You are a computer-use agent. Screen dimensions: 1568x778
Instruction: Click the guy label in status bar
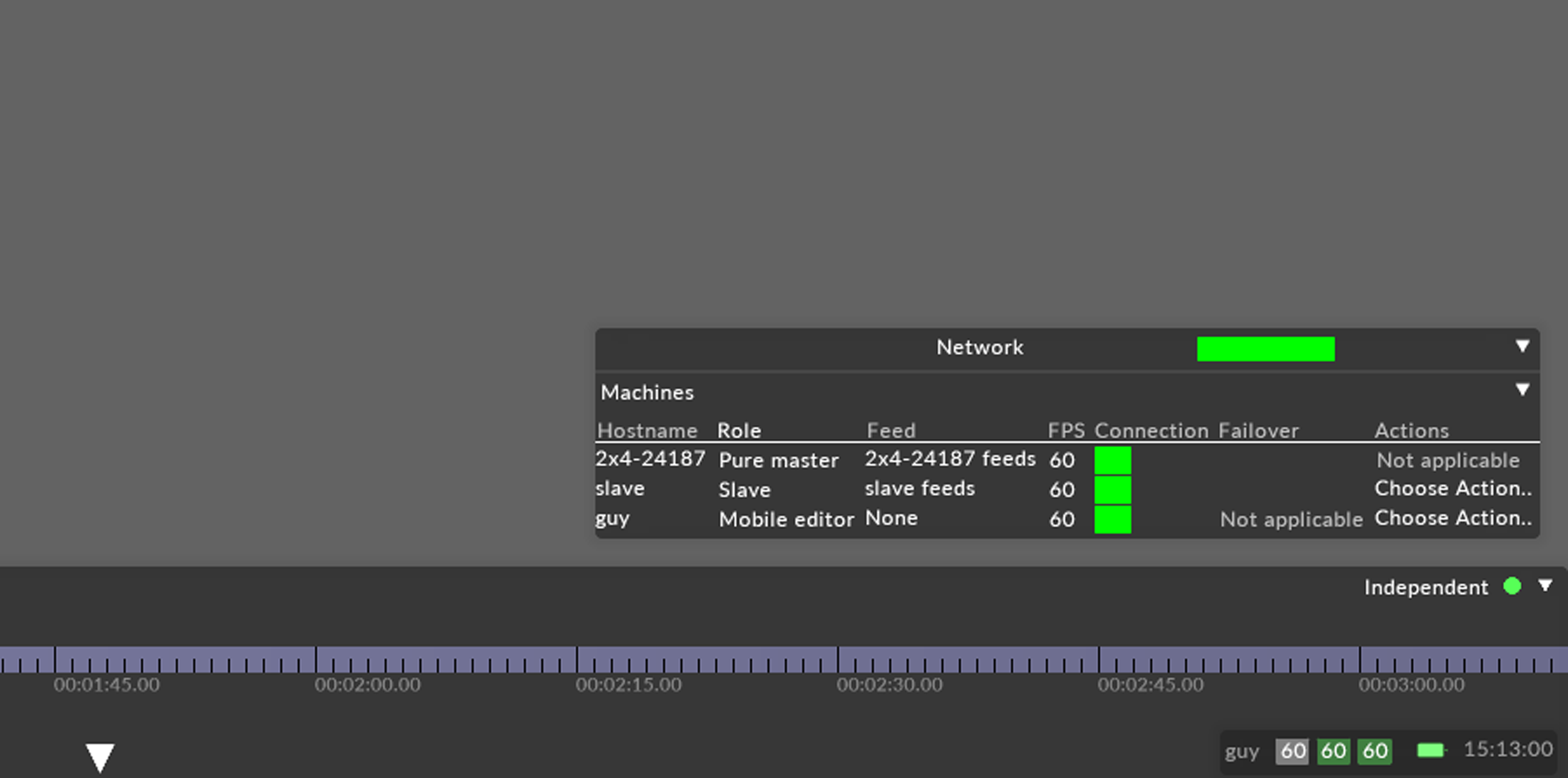pos(1242,752)
